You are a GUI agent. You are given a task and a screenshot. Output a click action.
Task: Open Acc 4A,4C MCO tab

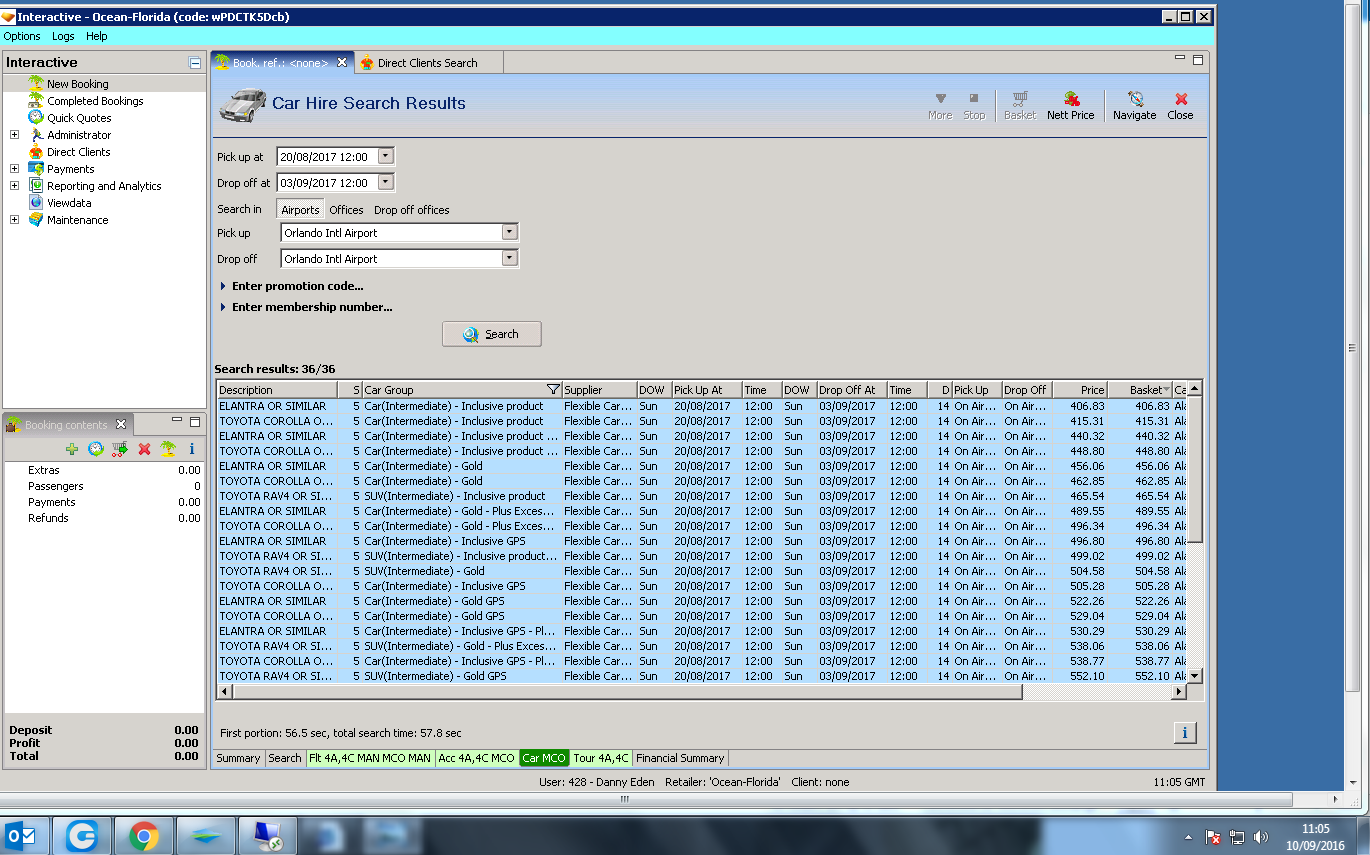point(476,758)
